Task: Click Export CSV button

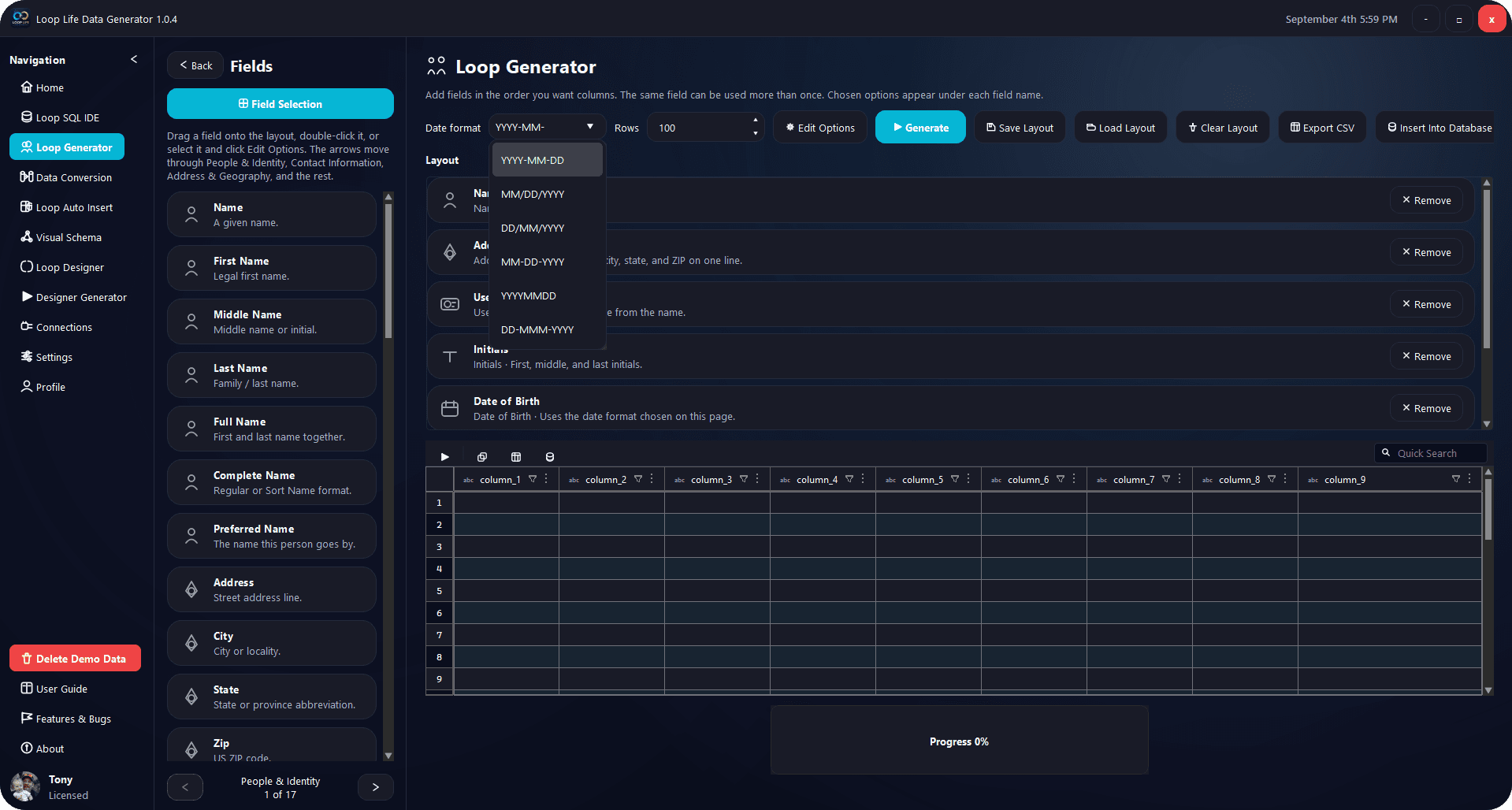Action: [x=1322, y=127]
